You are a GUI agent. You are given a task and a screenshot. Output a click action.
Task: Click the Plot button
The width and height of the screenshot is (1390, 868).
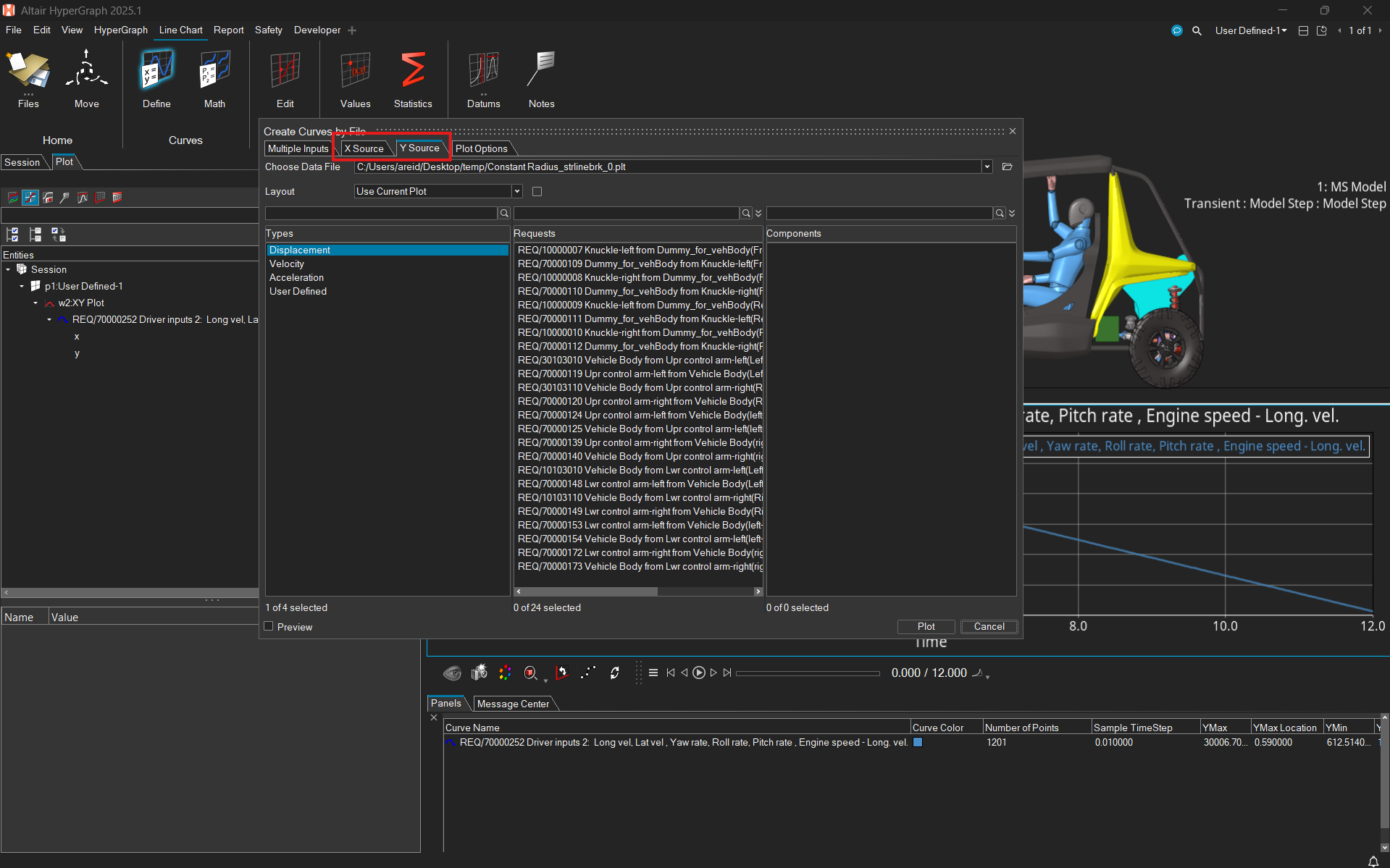coord(926,627)
